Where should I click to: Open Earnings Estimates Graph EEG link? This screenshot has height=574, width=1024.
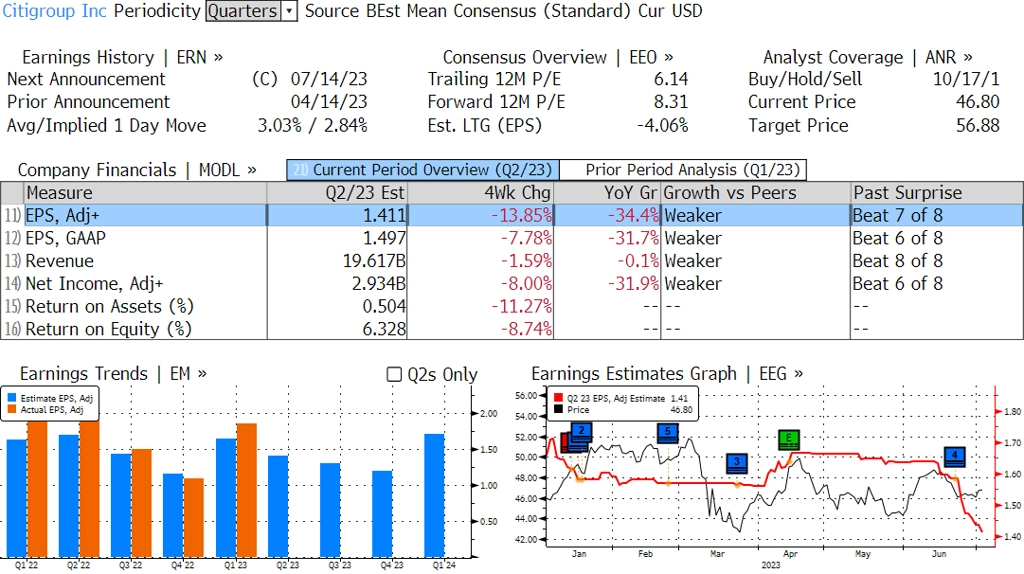[x=667, y=374]
